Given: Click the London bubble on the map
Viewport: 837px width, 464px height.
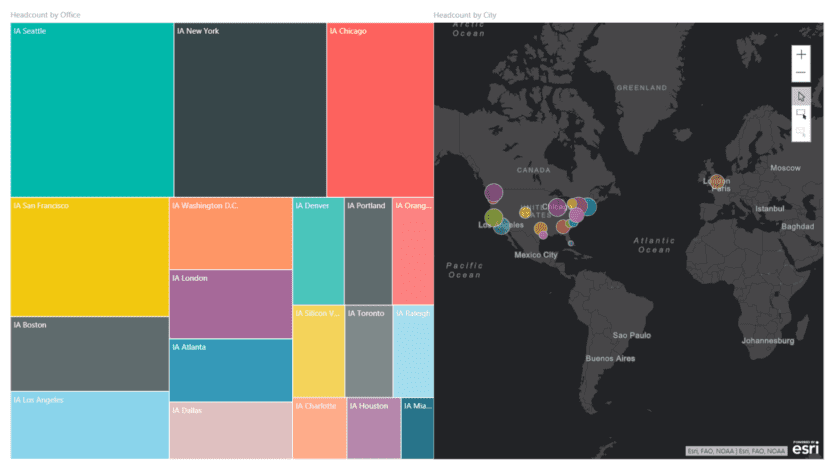Looking at the screenshot, I should [717, 181].
